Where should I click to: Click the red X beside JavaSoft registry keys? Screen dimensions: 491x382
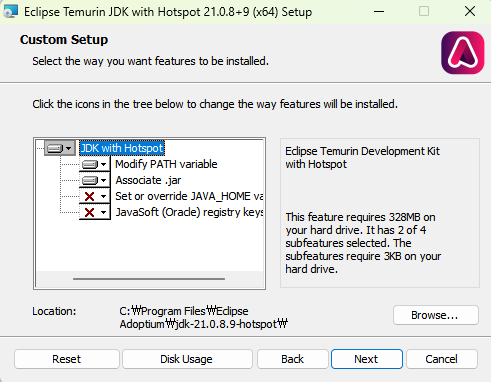tap(89, 212)
